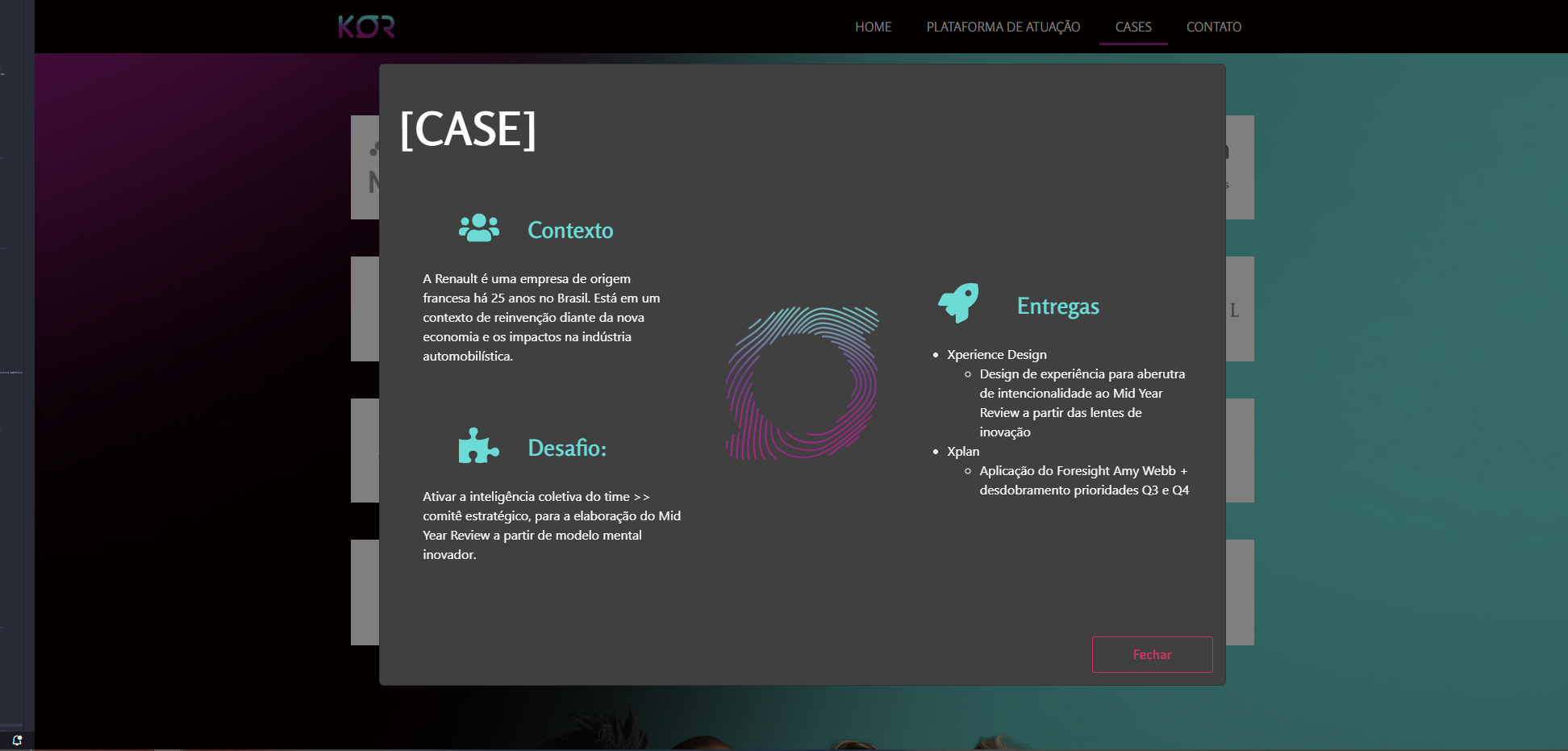Click the KOR logo in the header

click(366, 27)
